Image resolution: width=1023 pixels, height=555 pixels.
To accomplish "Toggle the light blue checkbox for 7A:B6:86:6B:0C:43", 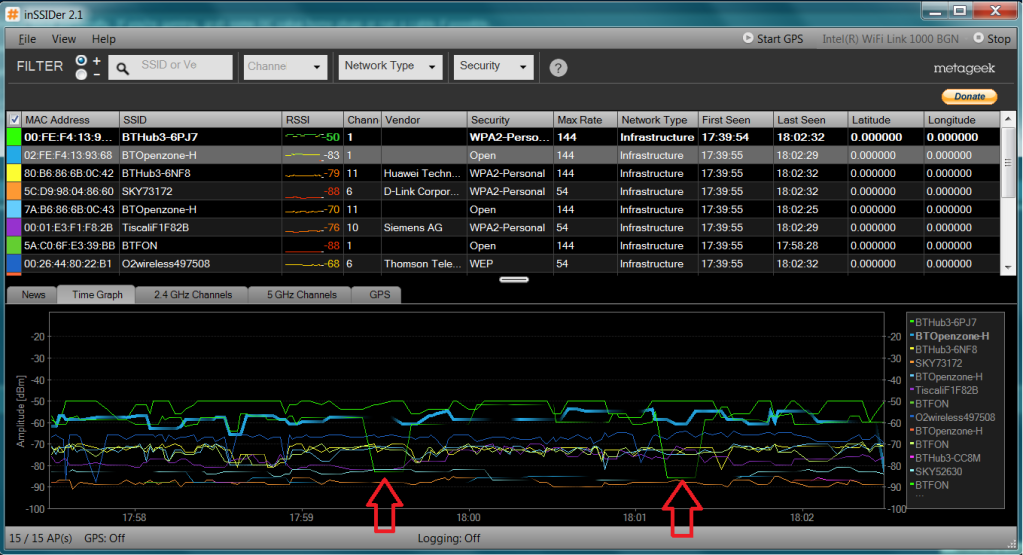I will 14,209.
